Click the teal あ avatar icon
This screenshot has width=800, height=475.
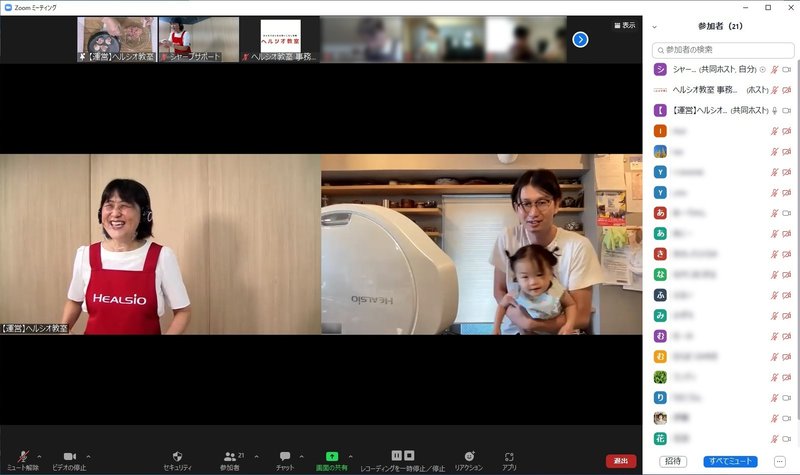pyautogui.click(x=660, y=233)
